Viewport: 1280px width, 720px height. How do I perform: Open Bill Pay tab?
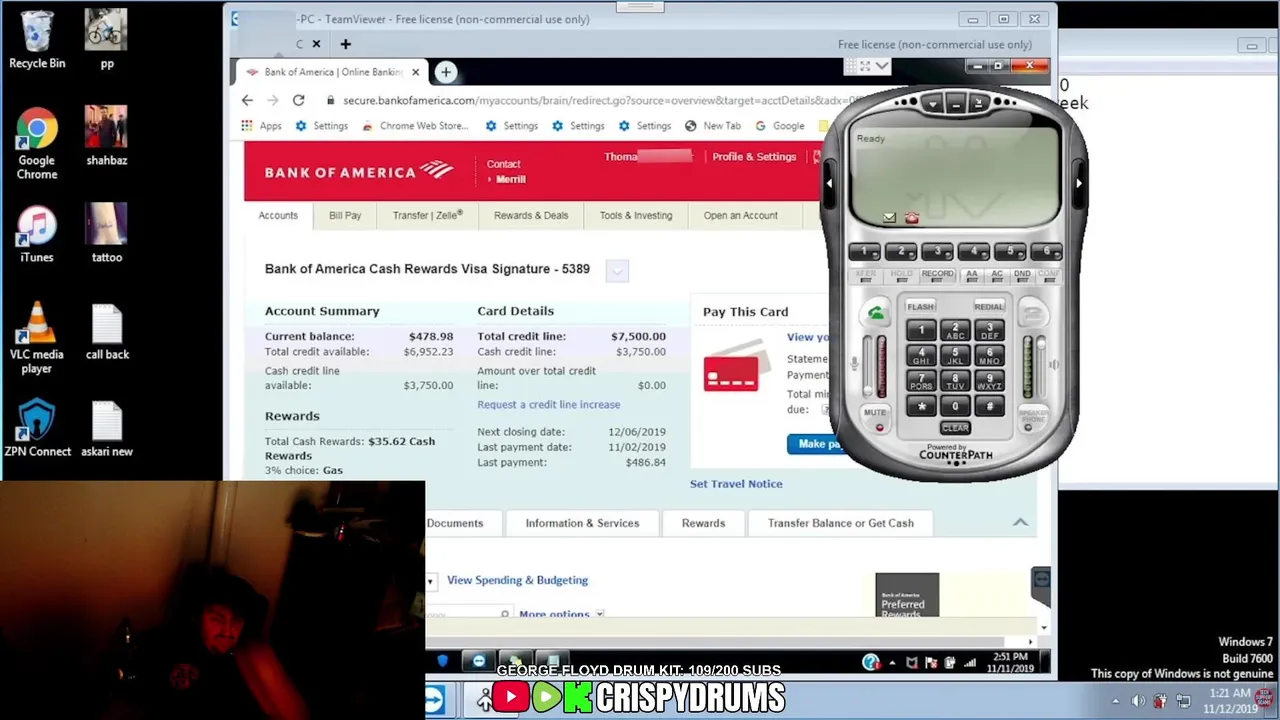[345, 215]
